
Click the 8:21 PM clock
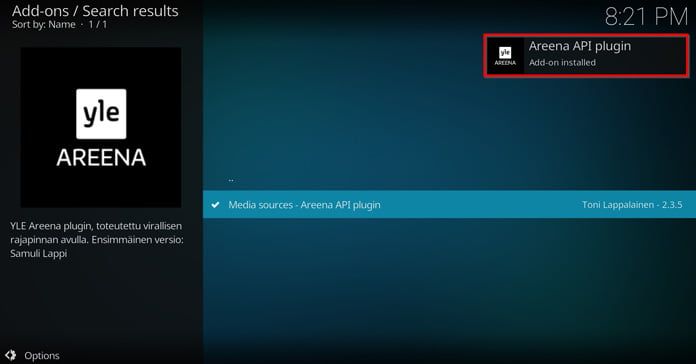(x=646, y=17)
